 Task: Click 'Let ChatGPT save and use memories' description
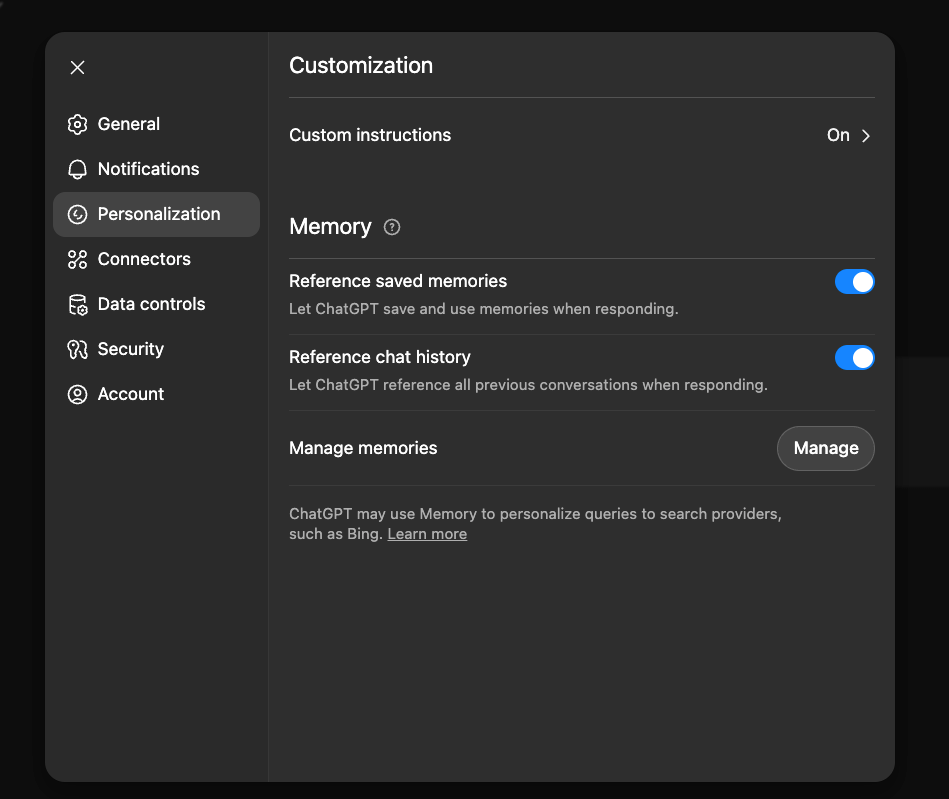(484, 309)
